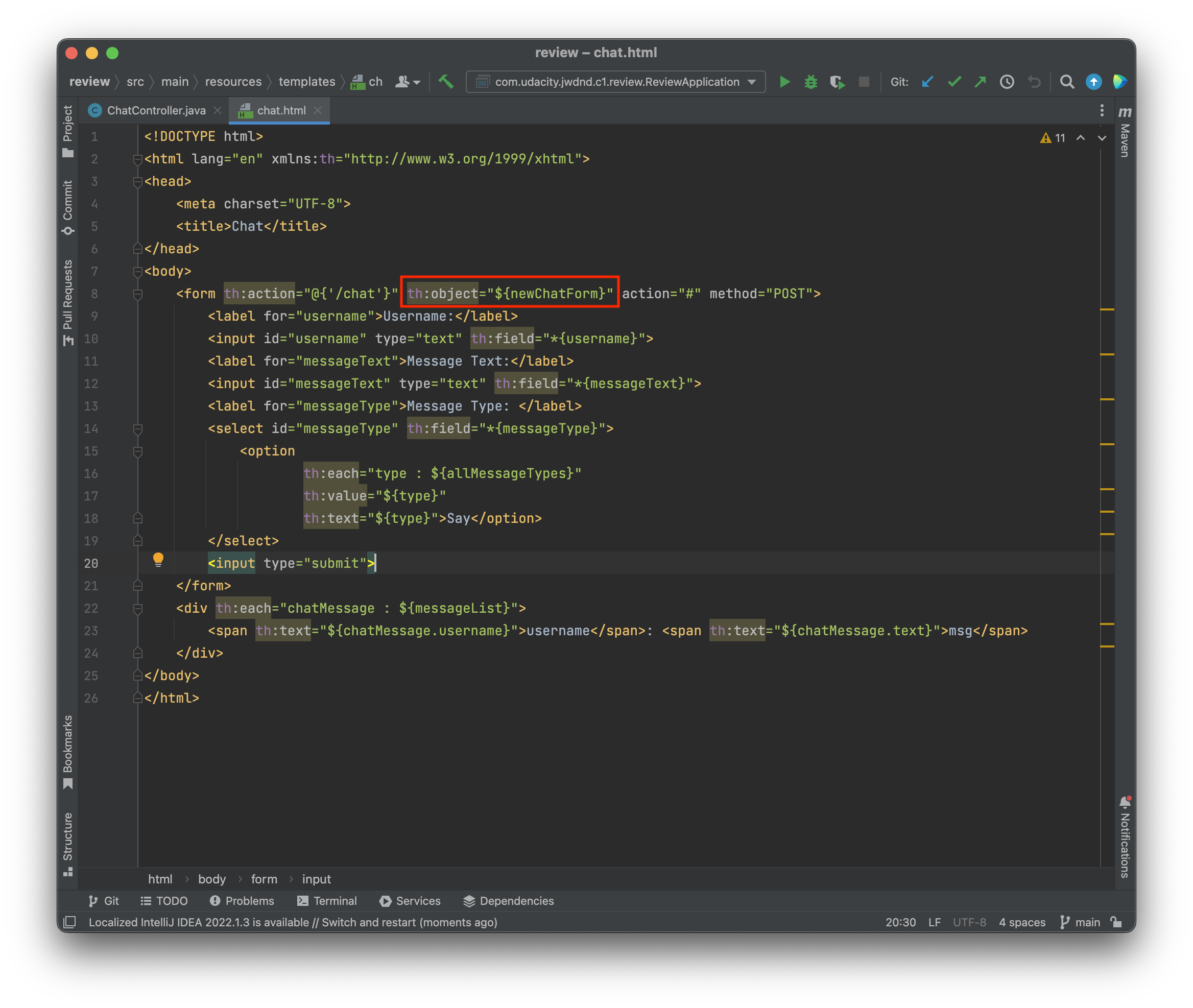The image size is (1193, 1008).
Task: Click the IDE update blue arrow icon
Action: [1093, 82]
